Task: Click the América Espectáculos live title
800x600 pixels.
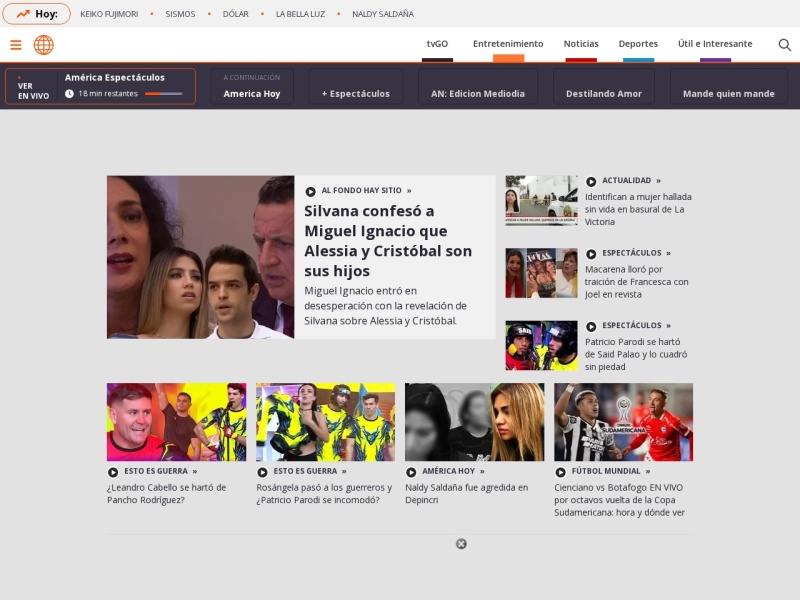Action: point(115,78)
